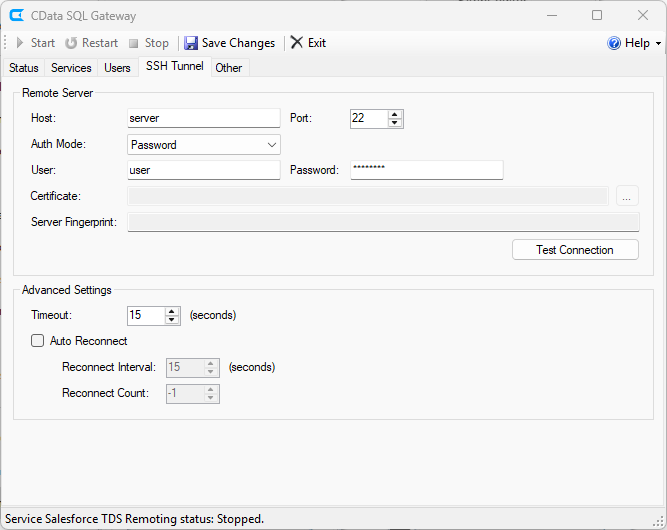This screenshot has height=530, width=667.
Task: Focus the Password input field
Action: [x=426, y=170]
